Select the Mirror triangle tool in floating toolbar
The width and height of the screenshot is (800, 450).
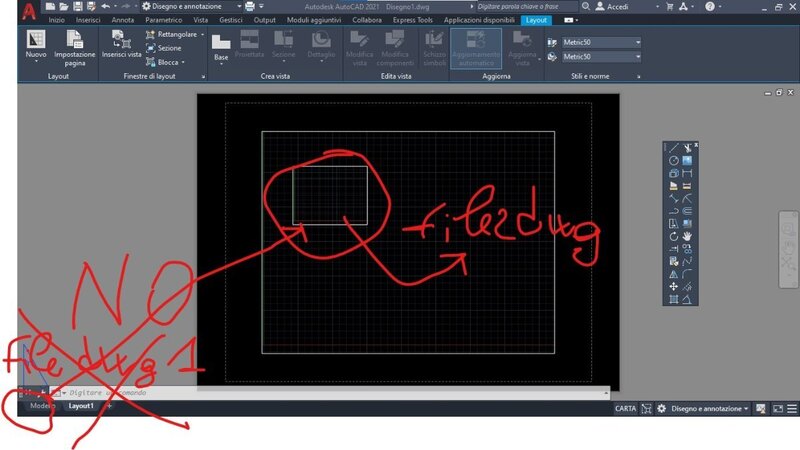click(x=673, y=274)
